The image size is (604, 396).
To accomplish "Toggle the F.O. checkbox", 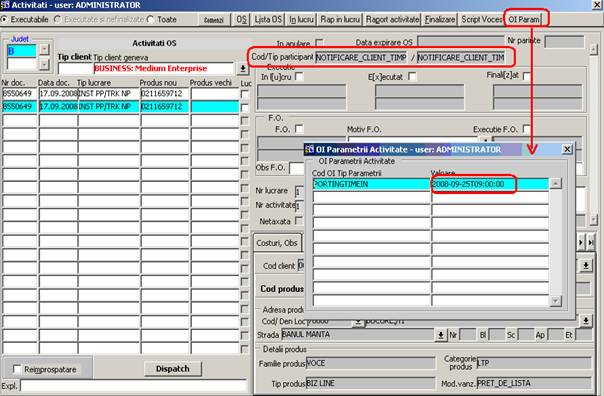I will pyautogui.click(x=299, y=129).
